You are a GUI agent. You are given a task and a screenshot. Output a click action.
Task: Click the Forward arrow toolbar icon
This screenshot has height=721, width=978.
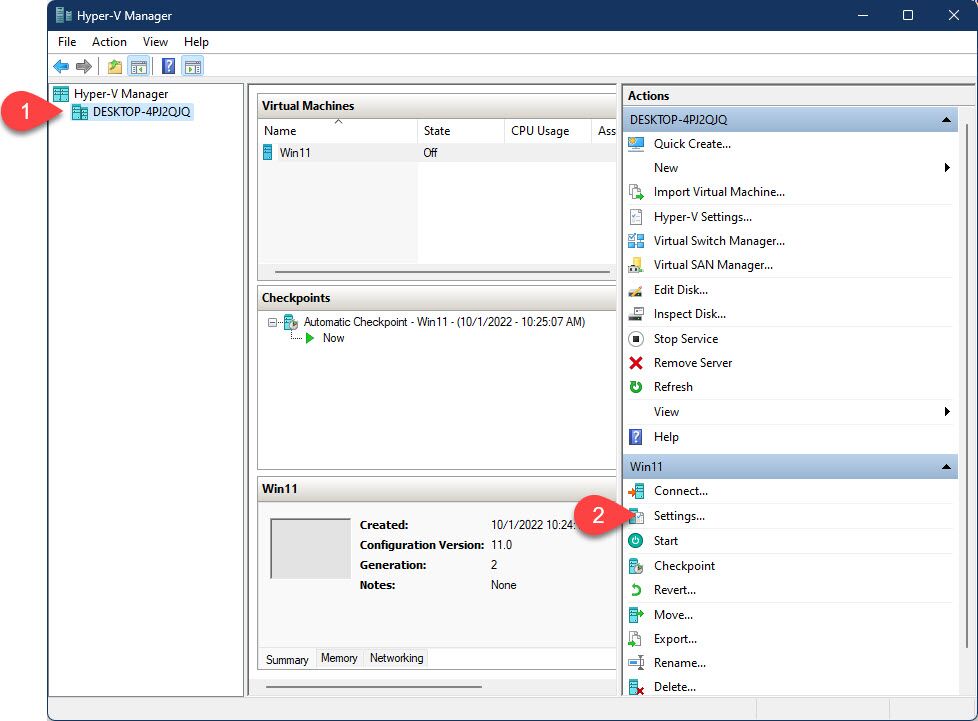[x=84, y=66]
